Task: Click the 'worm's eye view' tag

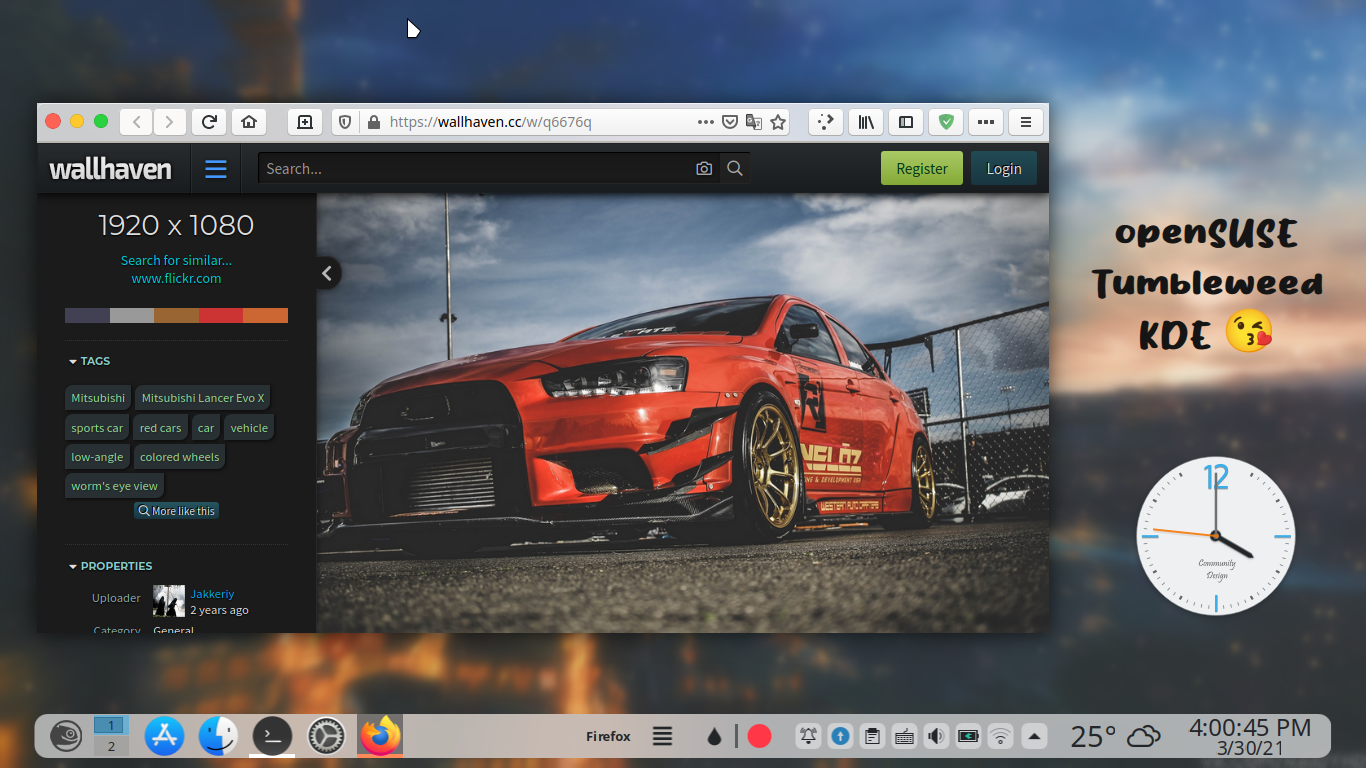Action: click(x=114, y=486)
